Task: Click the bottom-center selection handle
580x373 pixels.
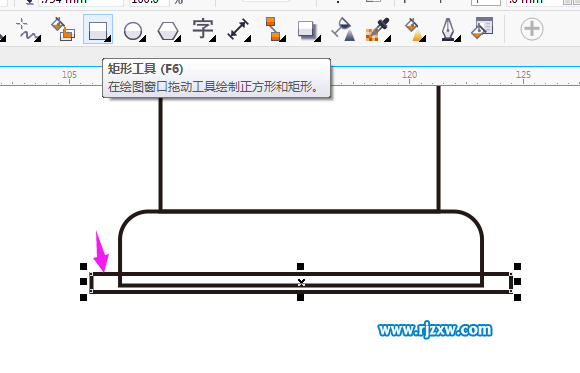Action: coord(300,297)
